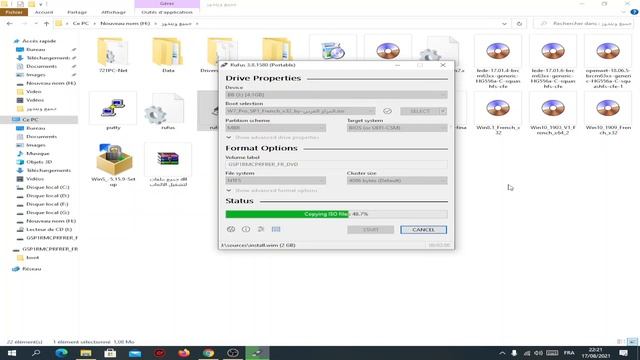The width and height of the screenshot is (640, 360).
Task: Open Microsoft Store from the taskbar
Action: pyautogui.click(x=110, y=353)
